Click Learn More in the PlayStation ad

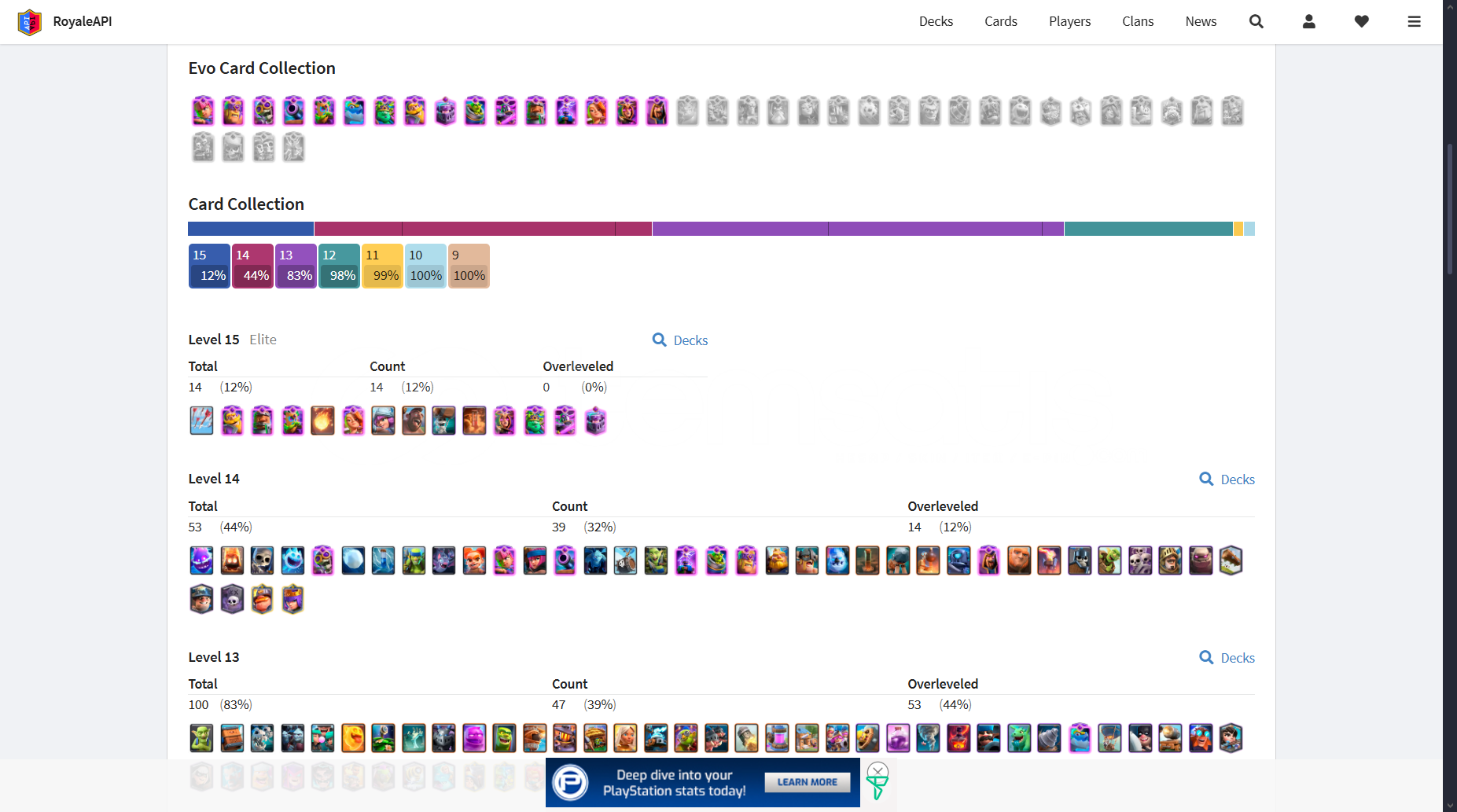[808, 782]
